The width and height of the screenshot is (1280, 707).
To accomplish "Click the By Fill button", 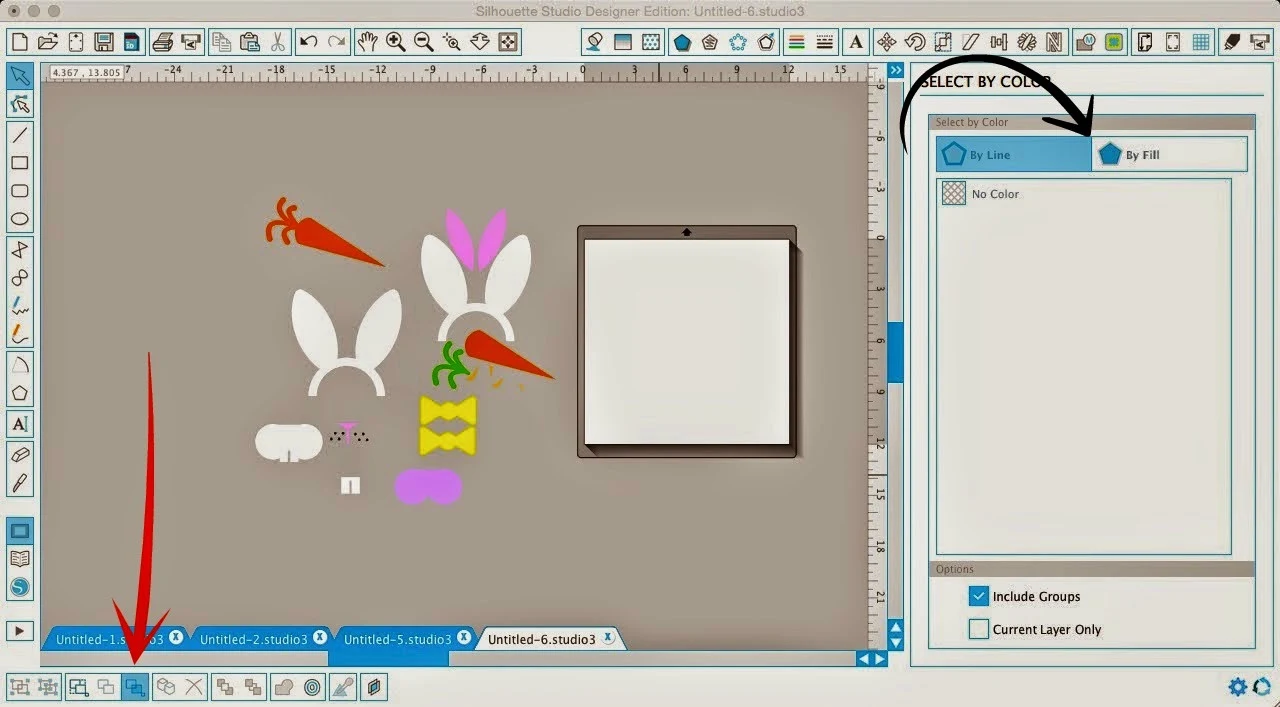I will click(x=1170, y=154).
